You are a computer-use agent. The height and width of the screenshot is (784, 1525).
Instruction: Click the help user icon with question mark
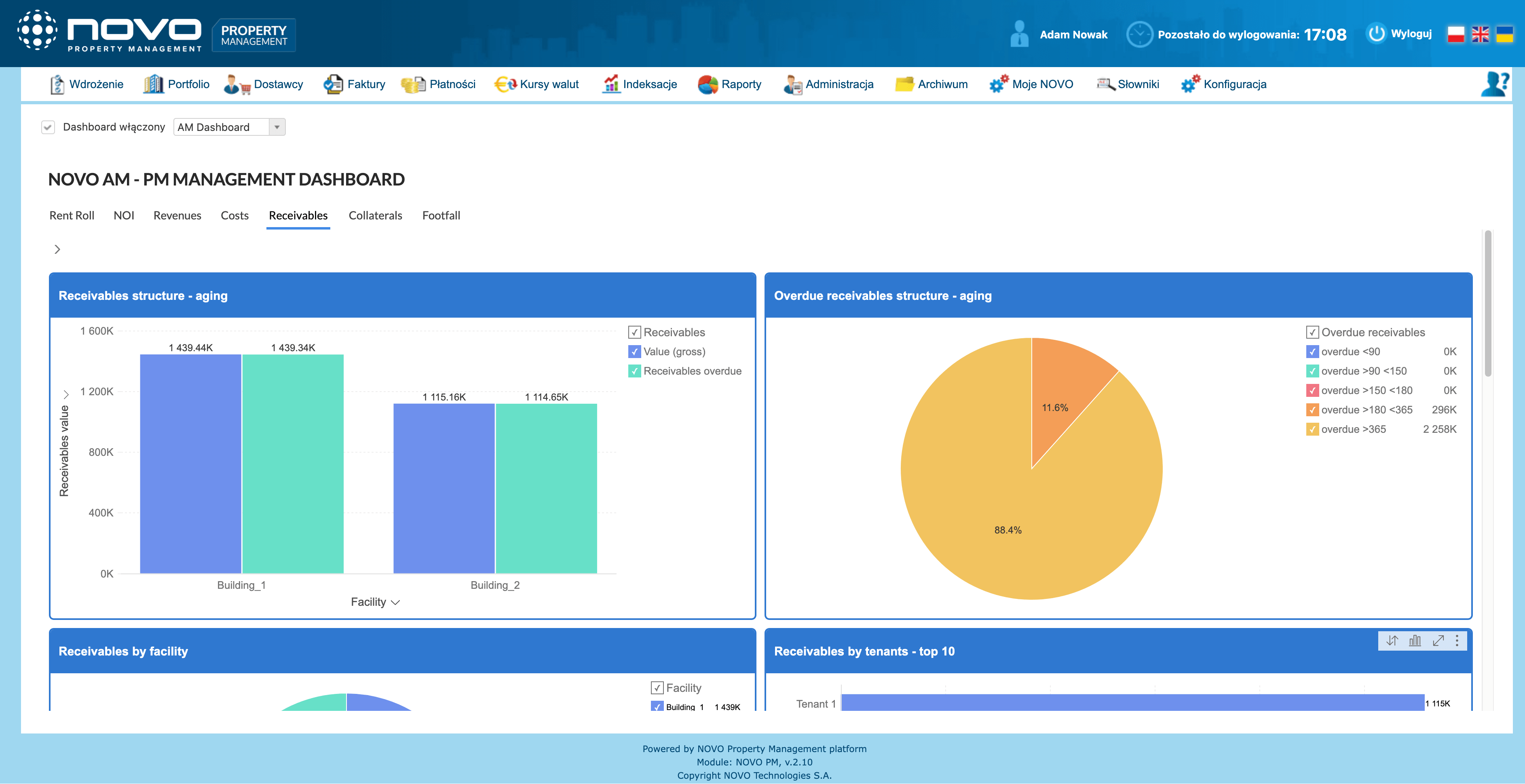point(1495,84)
